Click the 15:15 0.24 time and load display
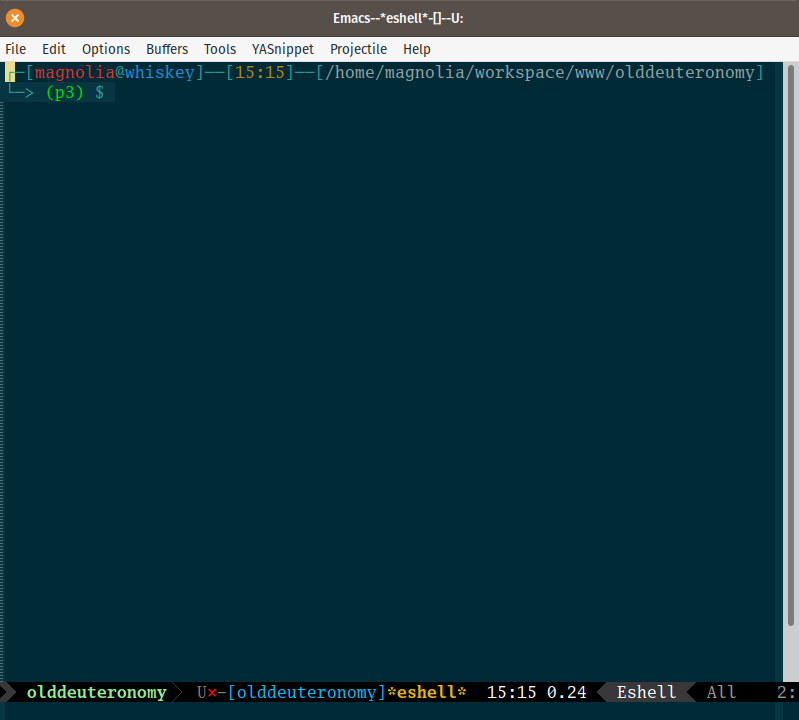Viewport: 799px width, 720px height. coord(536,692)
